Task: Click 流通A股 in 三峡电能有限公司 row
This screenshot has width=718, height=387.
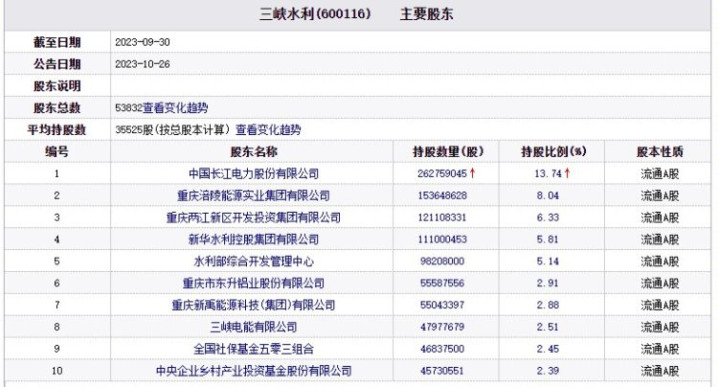Action: pos(660,327)
